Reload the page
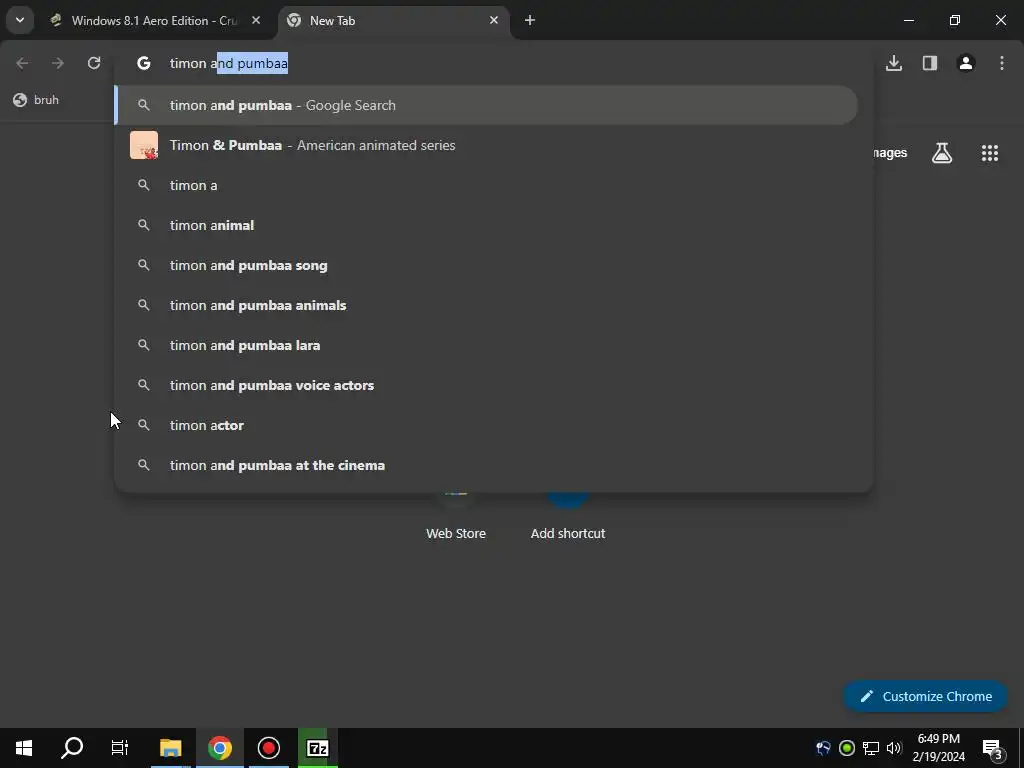Viewport: 1024px width, 768px height. point(94,63)
